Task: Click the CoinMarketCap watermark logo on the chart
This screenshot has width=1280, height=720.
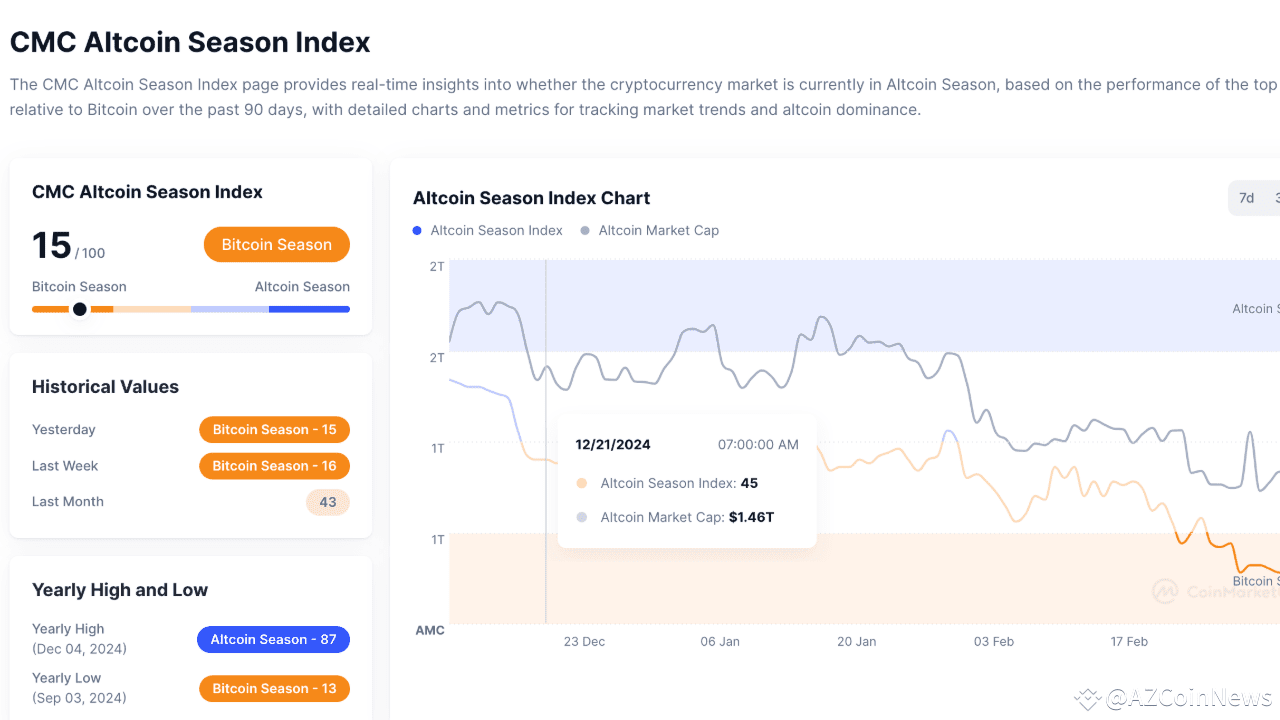Action: [1165, 592]
